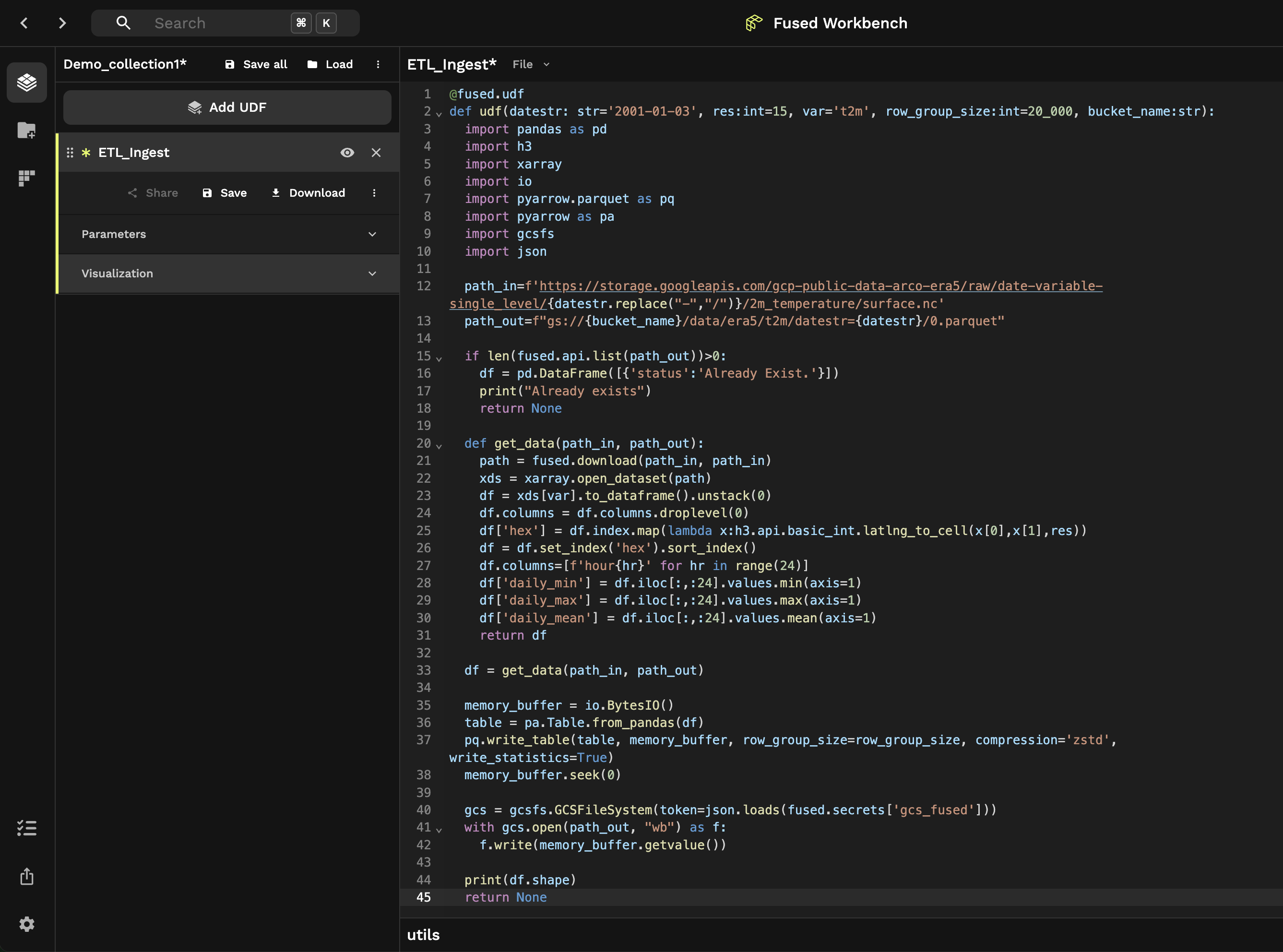Click code line '@fused.udf'
Screen dimensions: 1283x952
point(487,94)
